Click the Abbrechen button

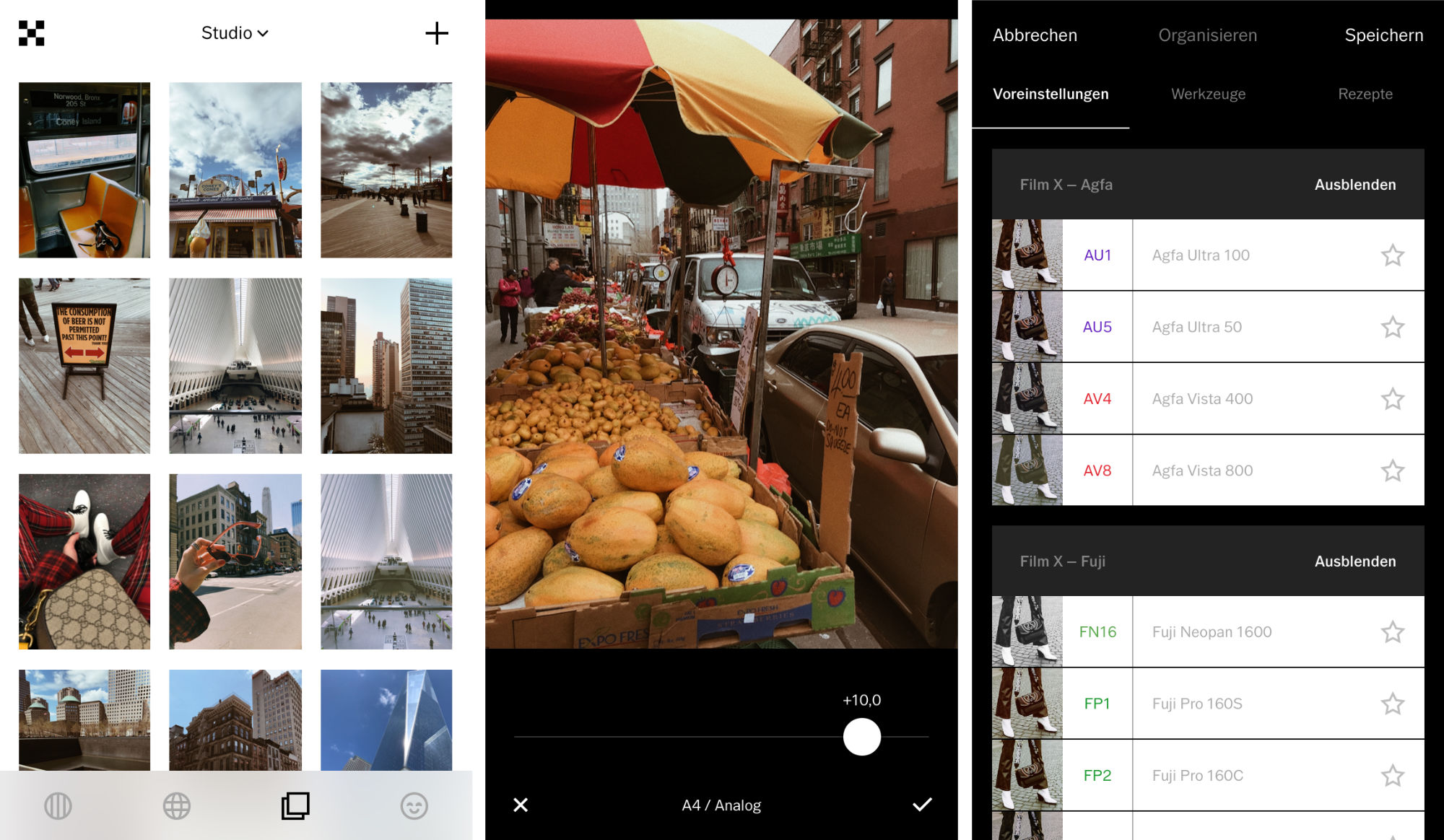1035,35
